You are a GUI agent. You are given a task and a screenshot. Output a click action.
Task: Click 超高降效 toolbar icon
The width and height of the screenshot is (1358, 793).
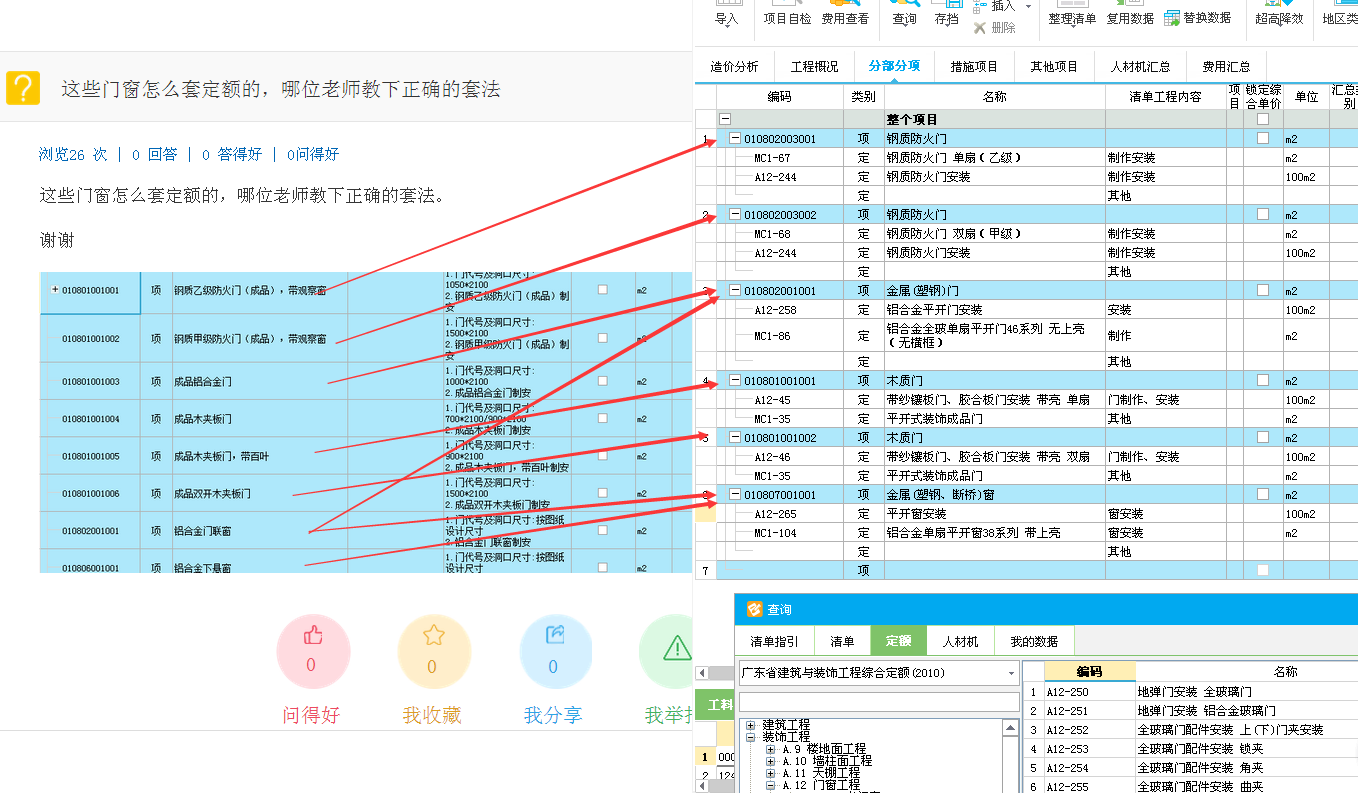pyautogui.click(x=1280, y=14)
